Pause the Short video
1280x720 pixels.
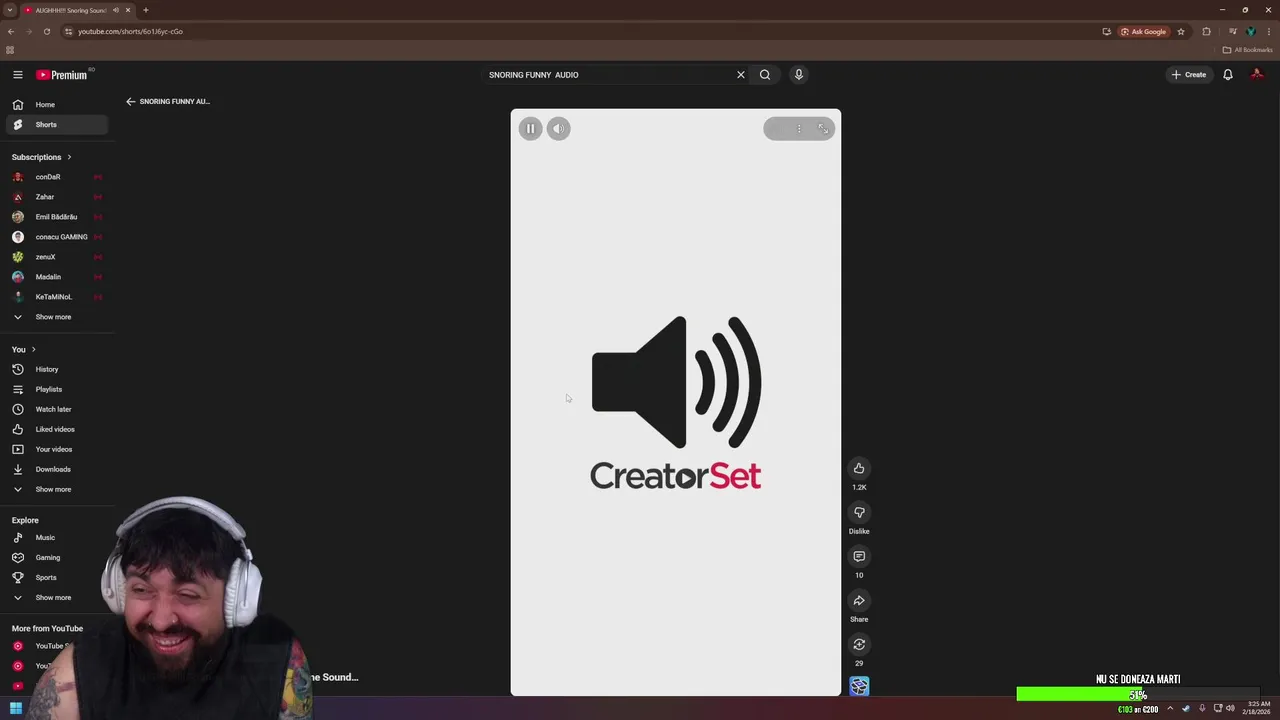[531, 129]
